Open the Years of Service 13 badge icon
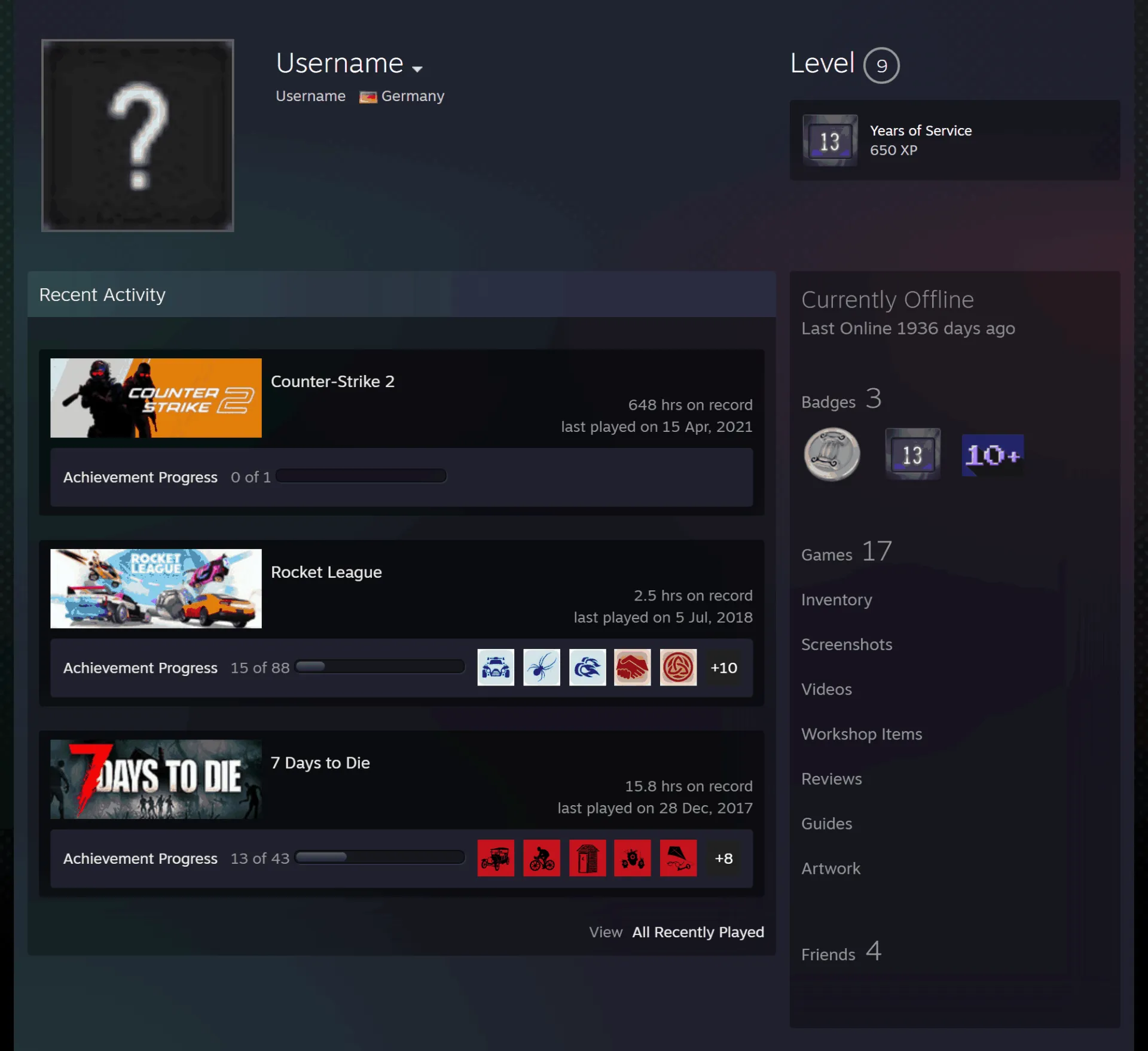The width and height of the screenshot is (1148, 1051). tap(830, 141)
